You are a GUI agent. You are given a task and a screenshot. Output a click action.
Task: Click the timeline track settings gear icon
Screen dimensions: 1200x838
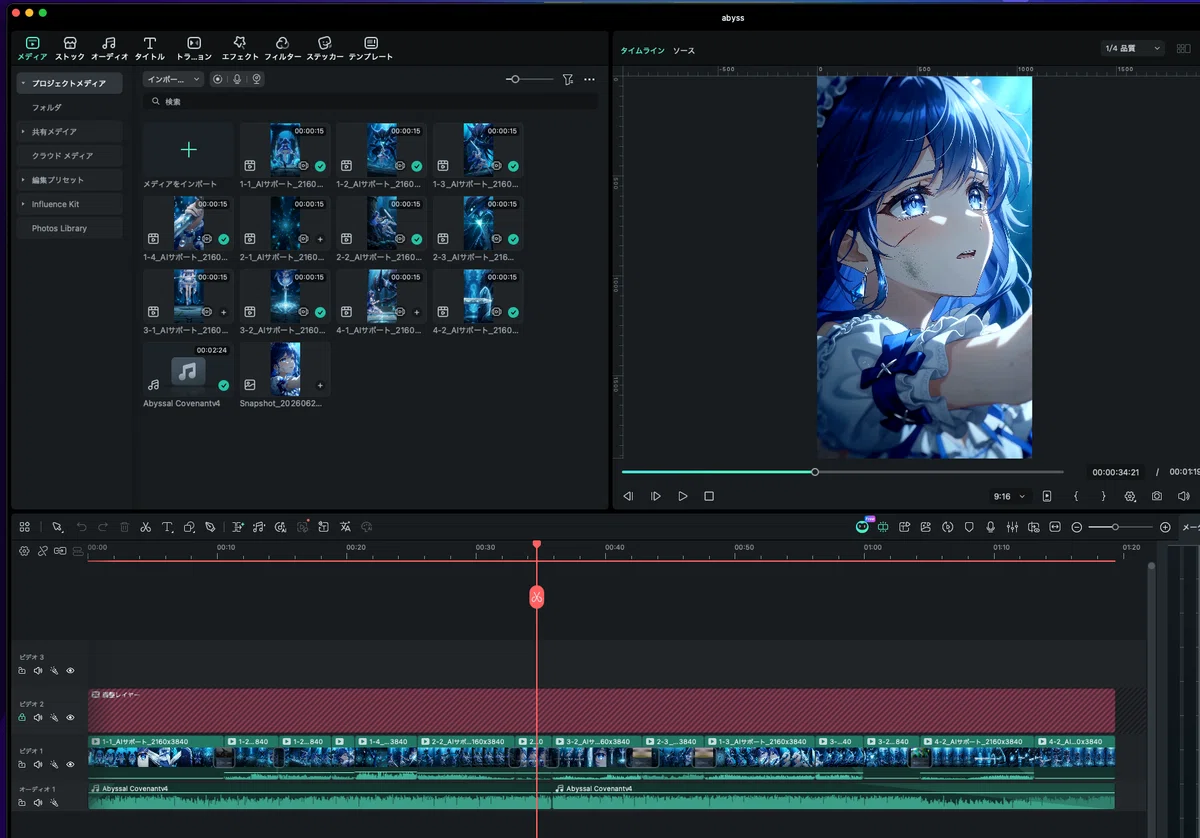tap(25, 551)
